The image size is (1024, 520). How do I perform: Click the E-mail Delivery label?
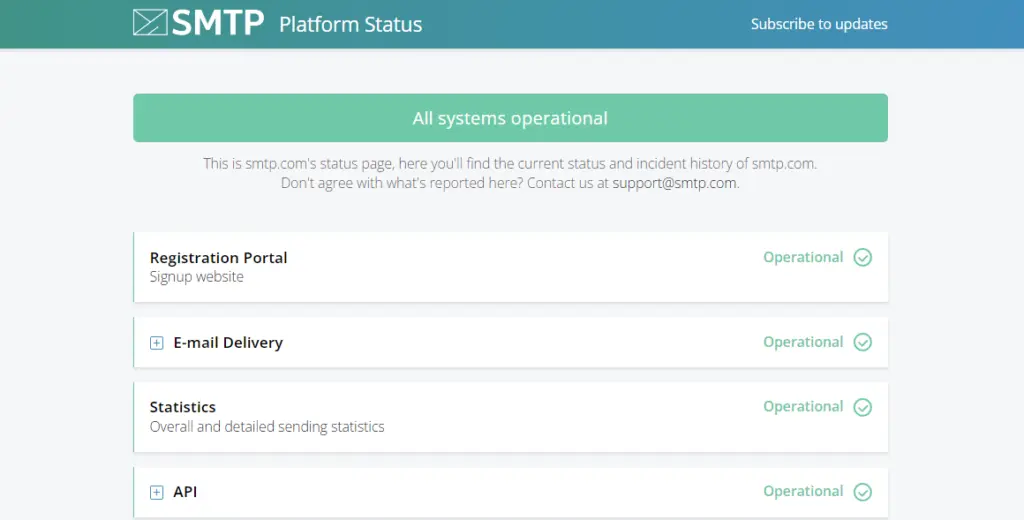coord(228,343)
